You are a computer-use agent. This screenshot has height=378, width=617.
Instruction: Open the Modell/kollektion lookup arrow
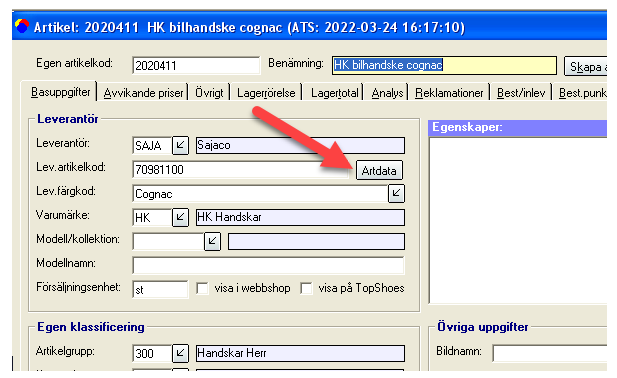[x=212, y=241]
